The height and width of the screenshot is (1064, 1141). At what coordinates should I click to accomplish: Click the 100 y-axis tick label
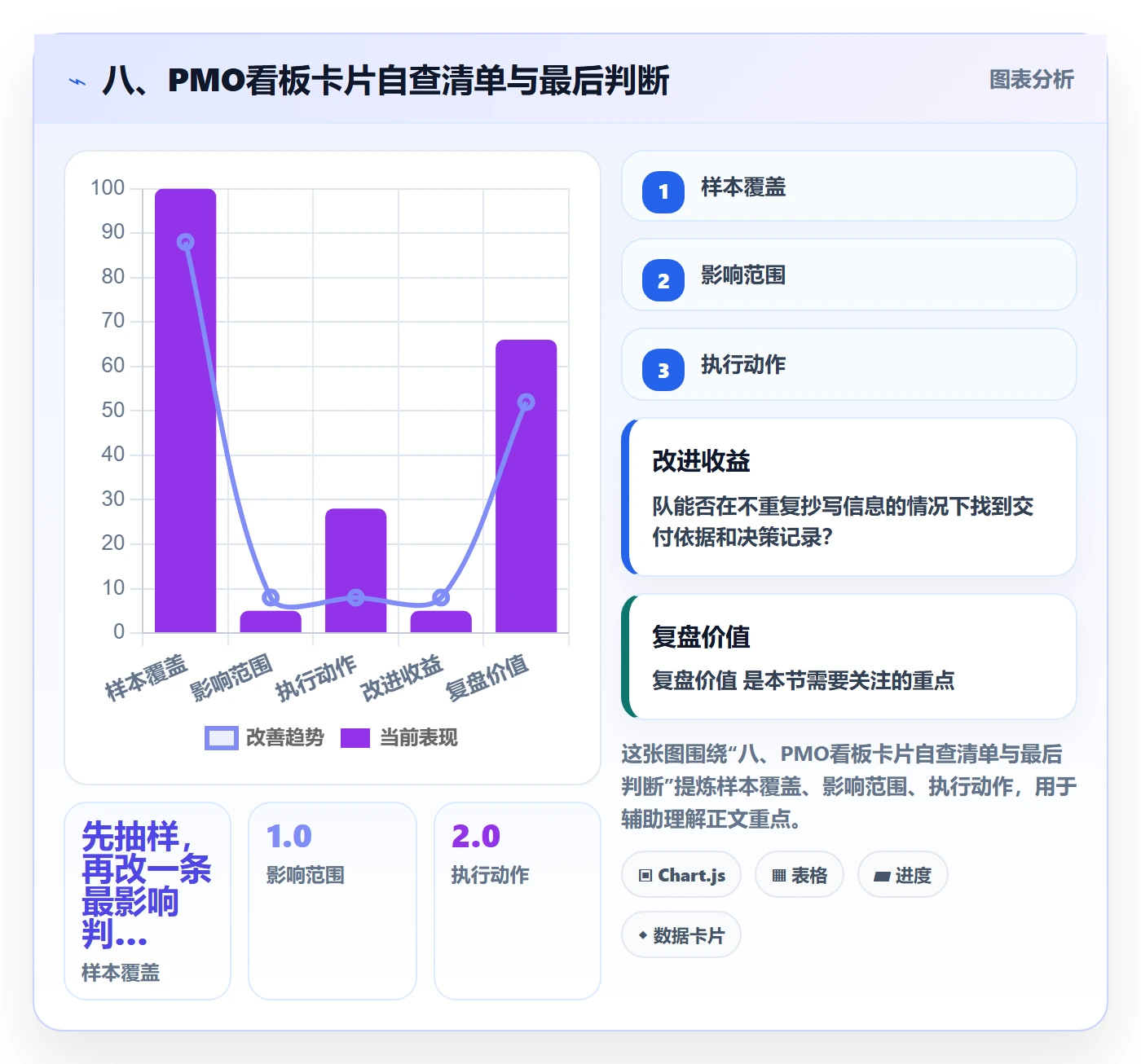(x=108, y=188)
